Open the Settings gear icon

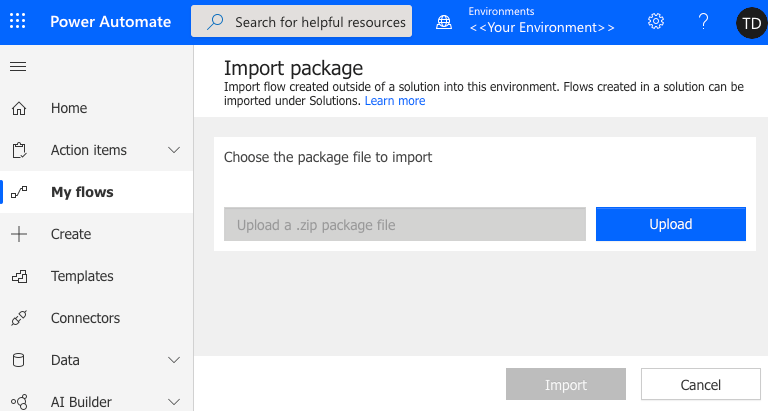point(656,21)
